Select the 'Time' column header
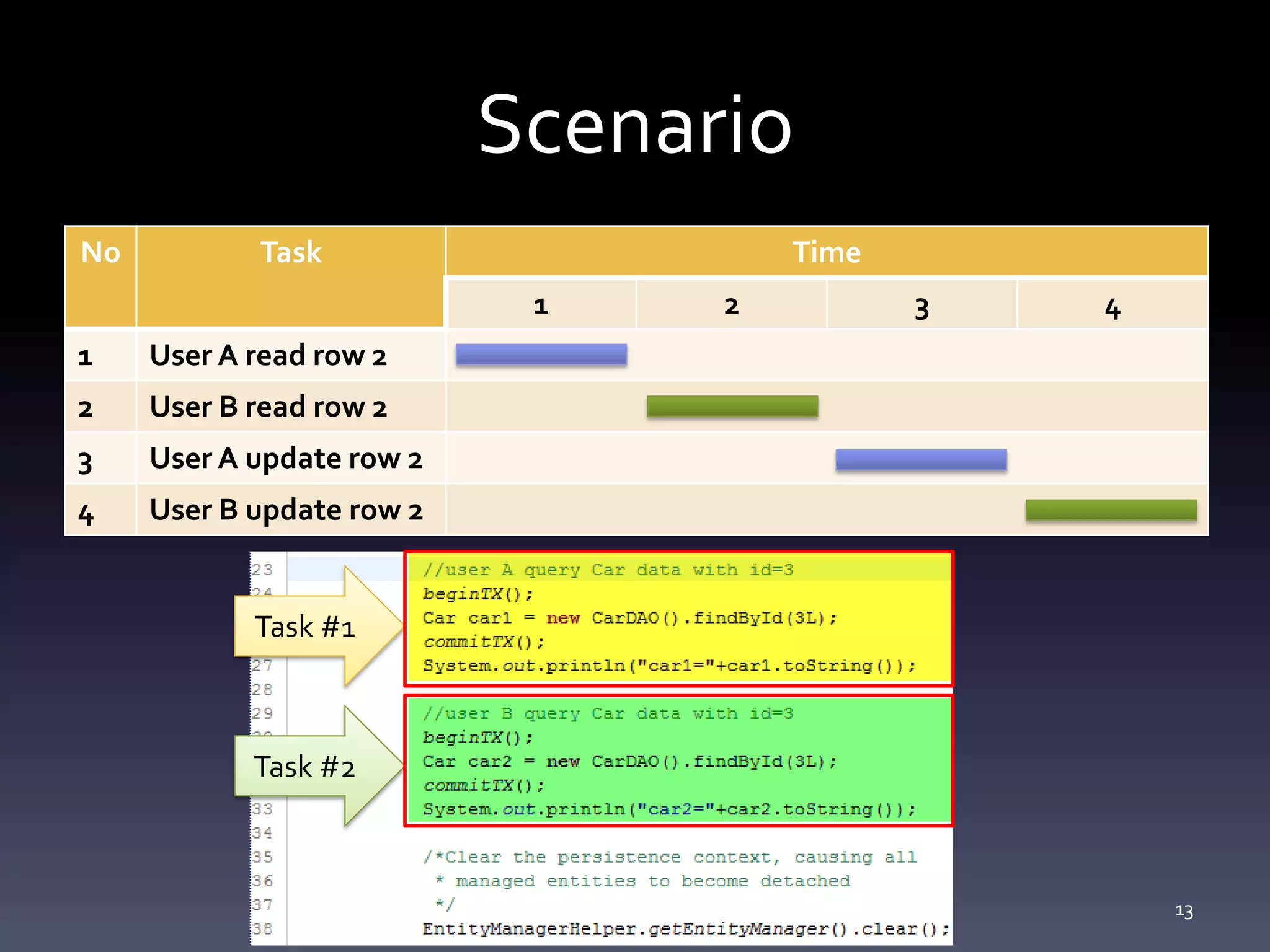 coord(827,251)
